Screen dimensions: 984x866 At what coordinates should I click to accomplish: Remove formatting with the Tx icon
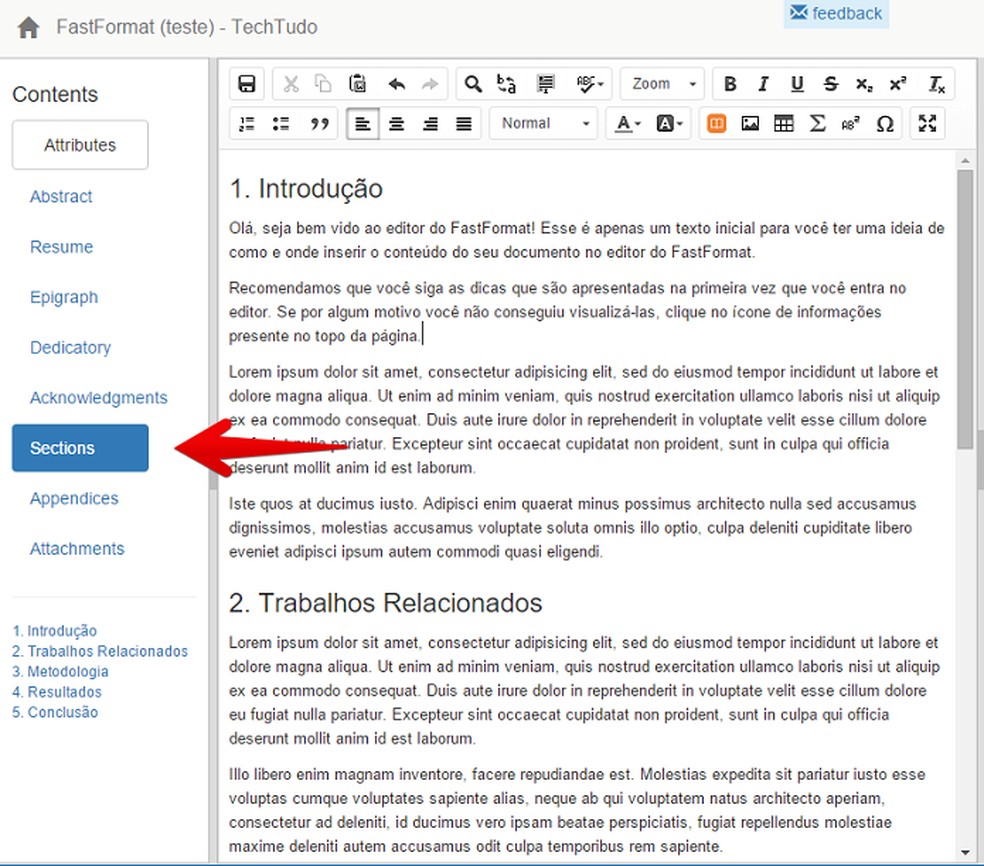tap(936, 84)
